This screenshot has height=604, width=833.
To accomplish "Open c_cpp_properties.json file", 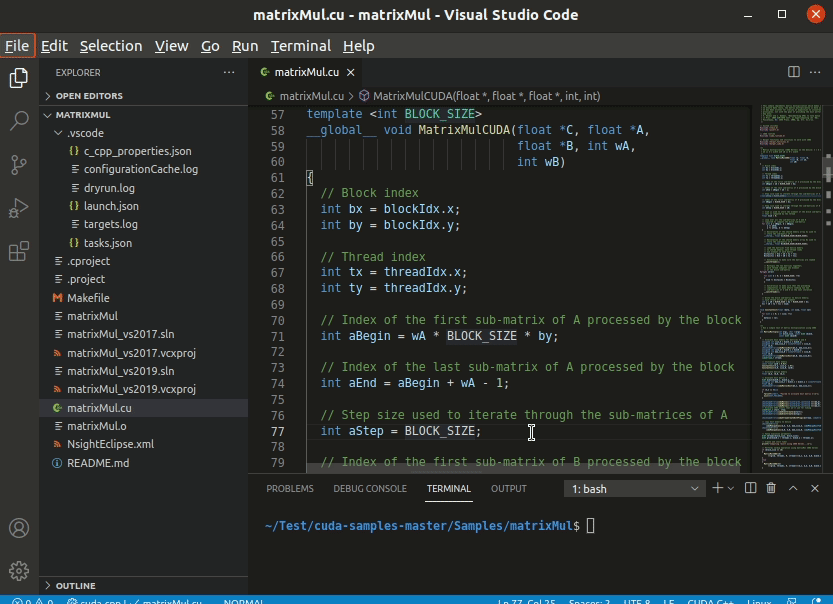I will (x=143, y=151).
